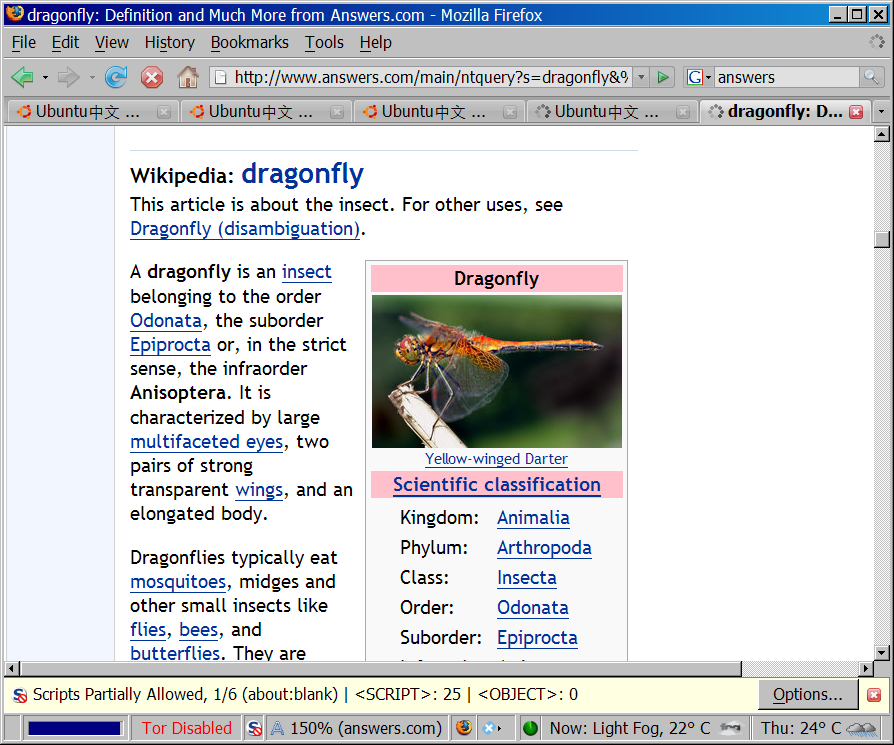Viewport: 894px width, 745px height.
Task: Switch to the Ubuntu tab showing a loading spinner
Action: pos(611,112)
